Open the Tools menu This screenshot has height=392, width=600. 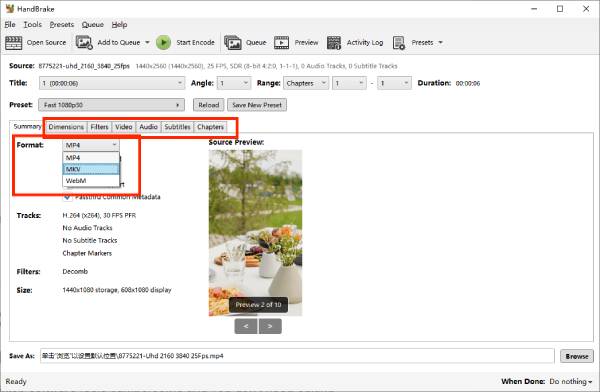point(33,24)
